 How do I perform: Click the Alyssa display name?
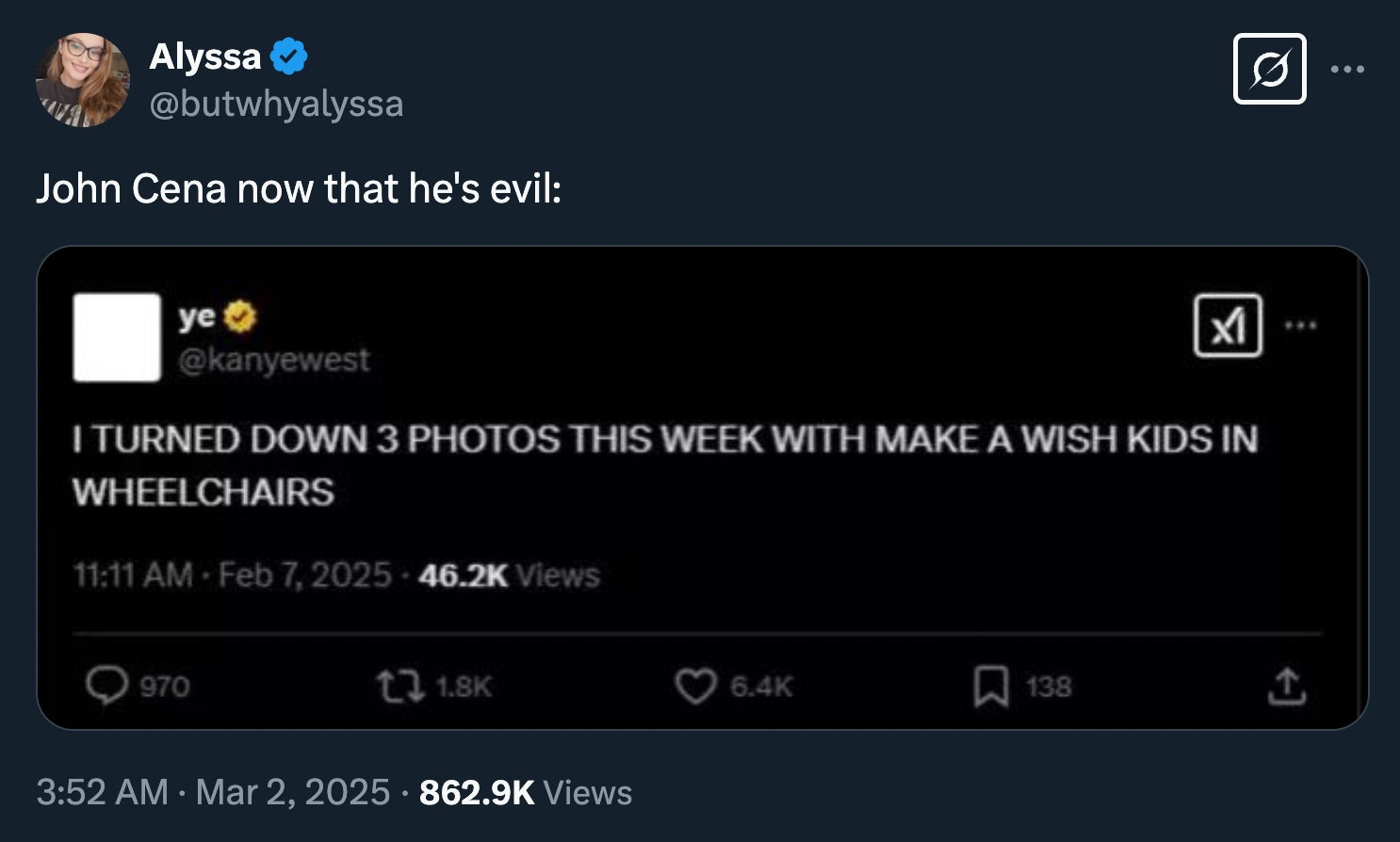pyautogui.click(x=204, y=57)
